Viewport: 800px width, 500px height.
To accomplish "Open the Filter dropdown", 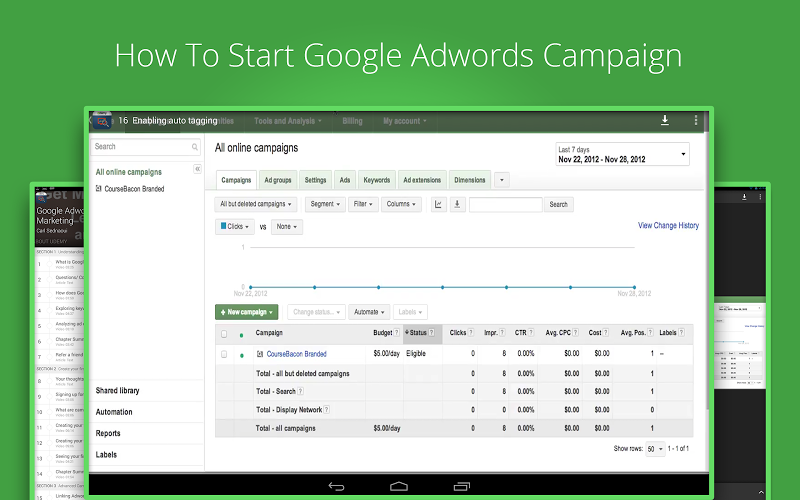I will click(x=363, y=204).
